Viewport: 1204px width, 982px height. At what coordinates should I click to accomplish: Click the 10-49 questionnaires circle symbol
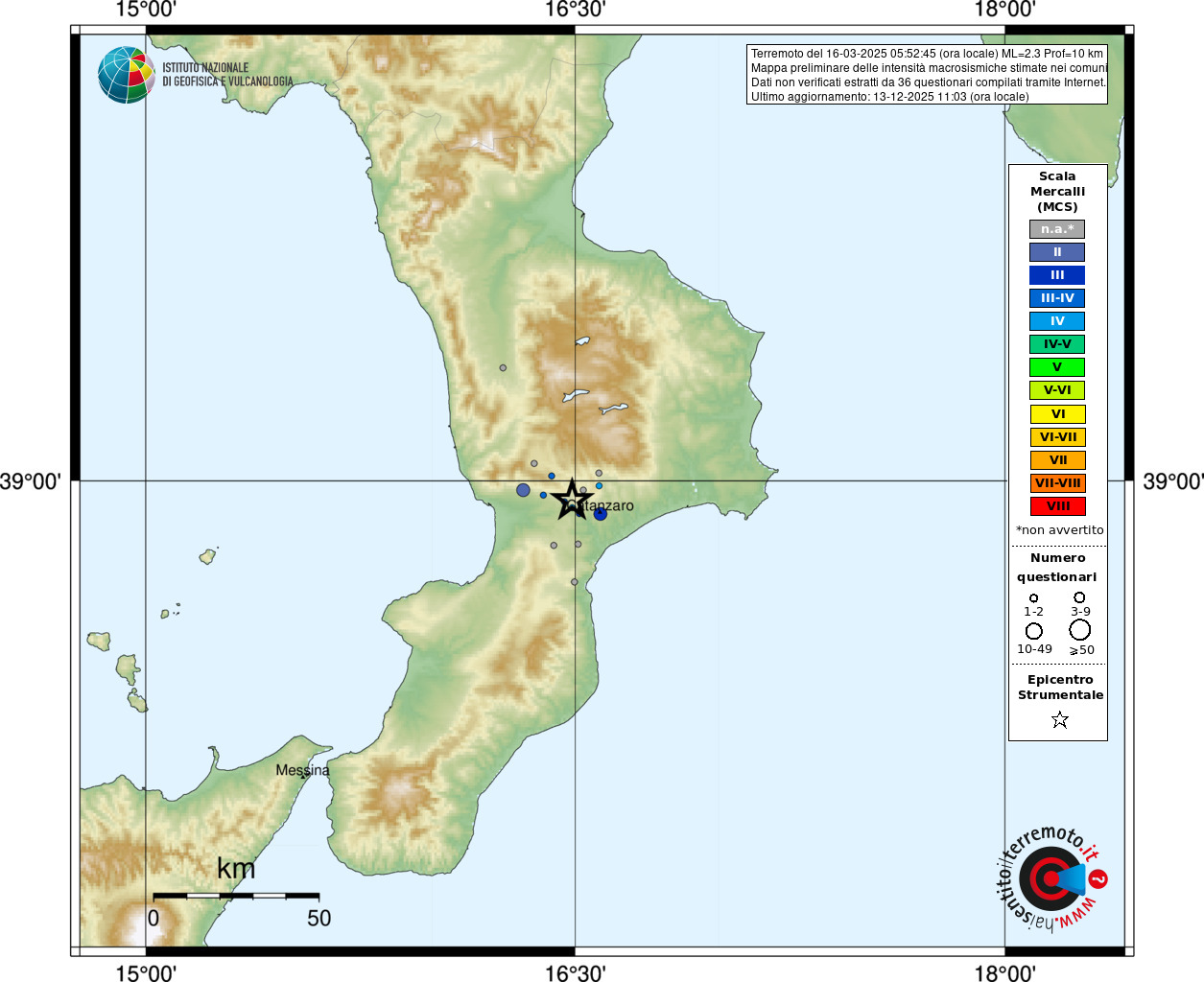[1034, 631]
